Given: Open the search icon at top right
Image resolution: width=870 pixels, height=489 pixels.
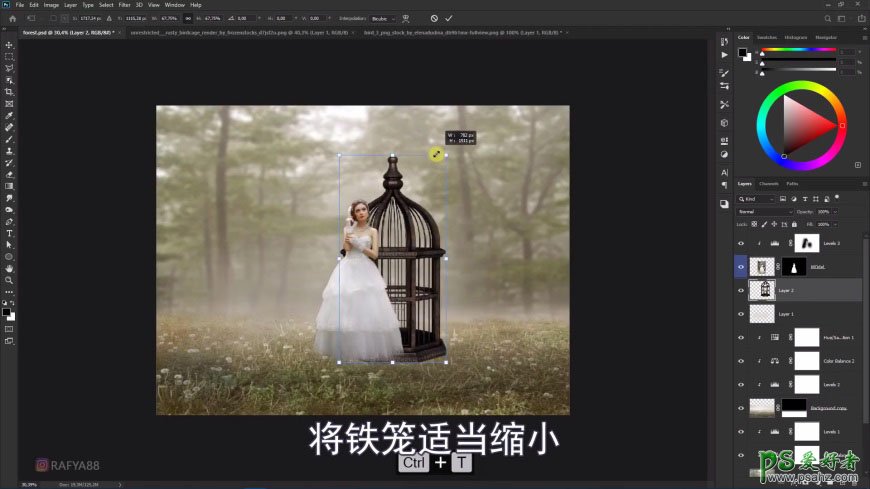Looking at the screenshot, I should coord(827,18).
